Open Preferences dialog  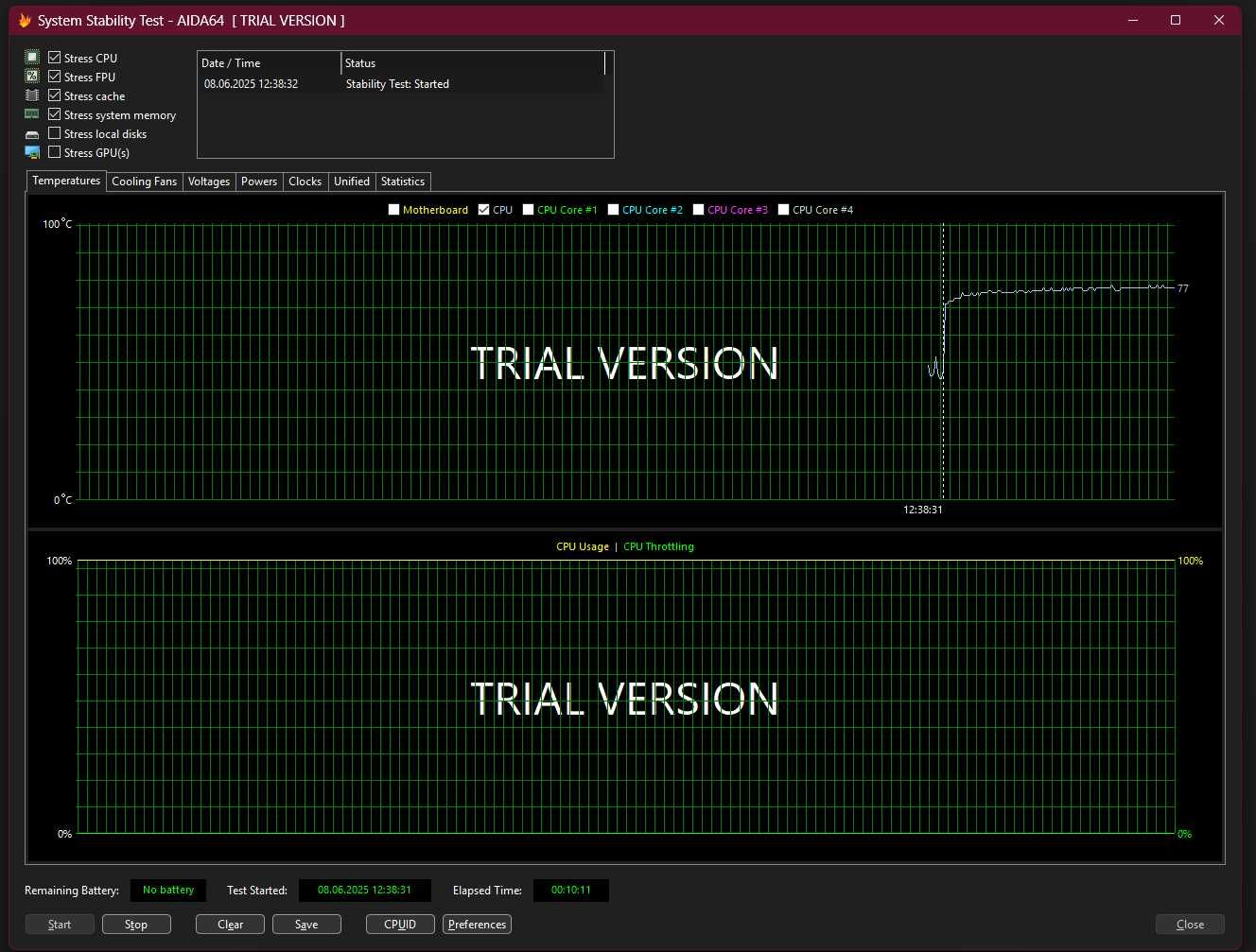(477, 925)
